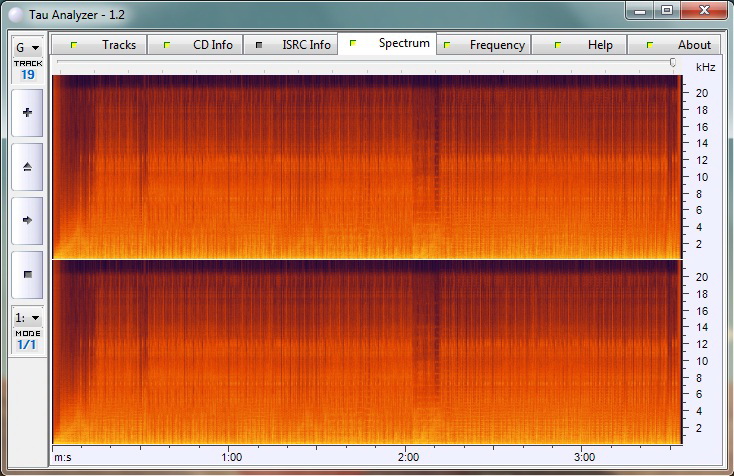This screenshot has height=476, width=734.
Task: Open the Help tab
Action: (579, 45)
